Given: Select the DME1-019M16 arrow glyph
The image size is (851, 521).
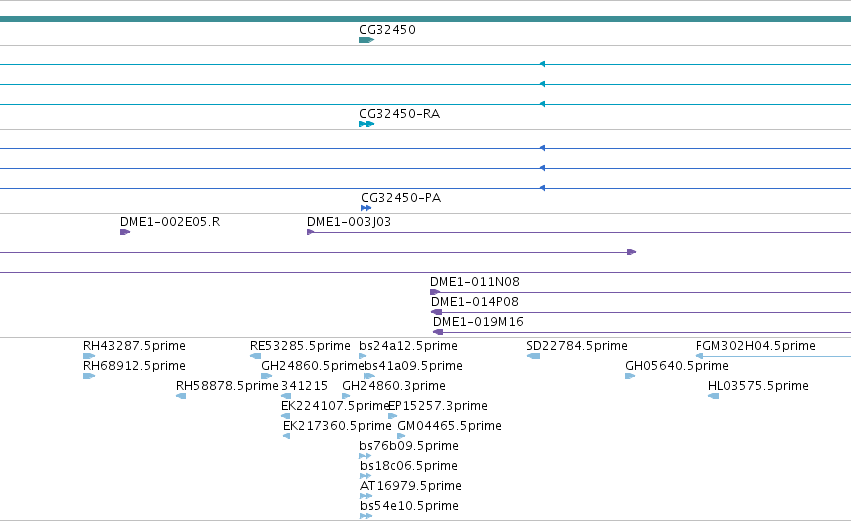Looking at the screenshot, I should [438, 333].
